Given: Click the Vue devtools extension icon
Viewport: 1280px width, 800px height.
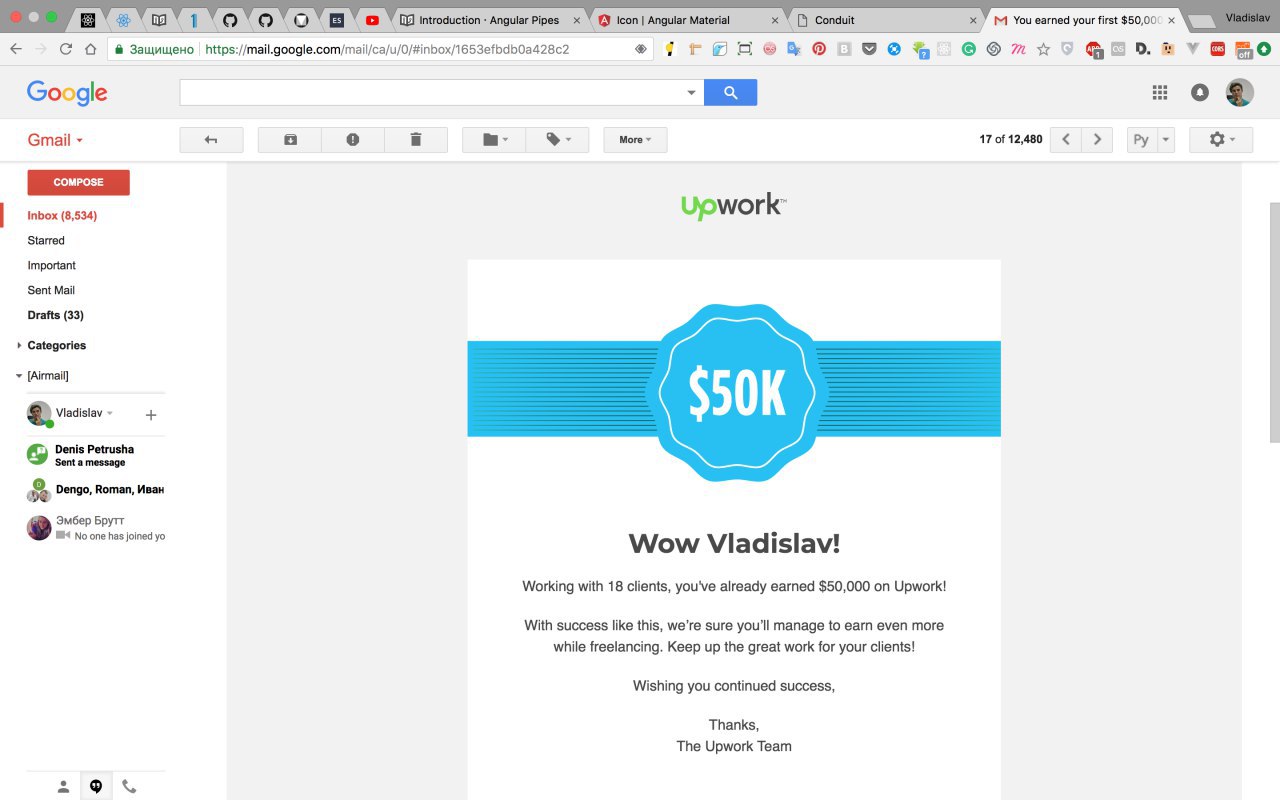Looking at the screenshot, I should (1193, 49).
